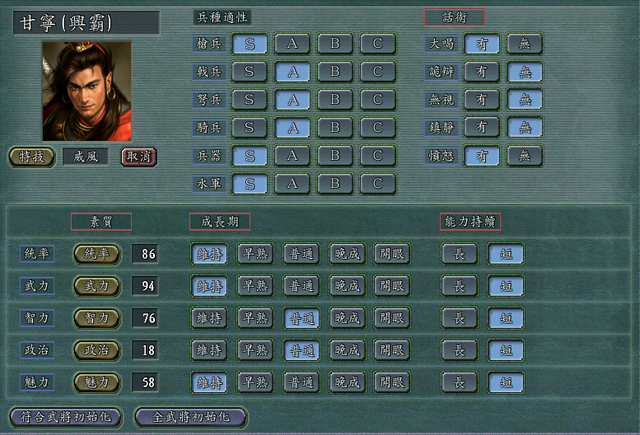Click the 話術 section header
The width and height of the screenshot is (640, 435).
[454, 18]
